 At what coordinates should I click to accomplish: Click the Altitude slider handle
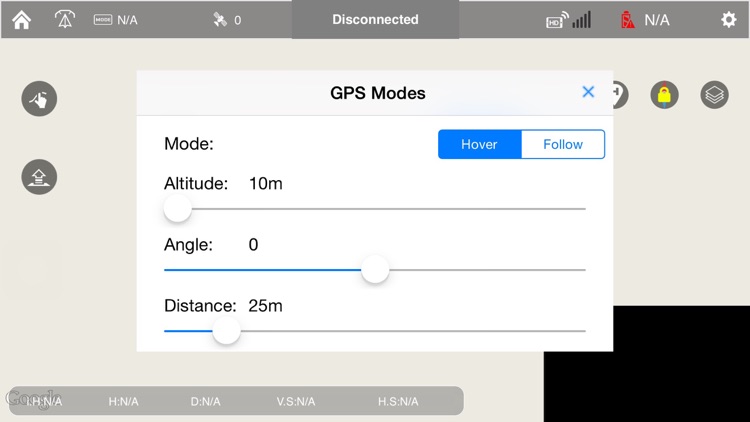177,208
